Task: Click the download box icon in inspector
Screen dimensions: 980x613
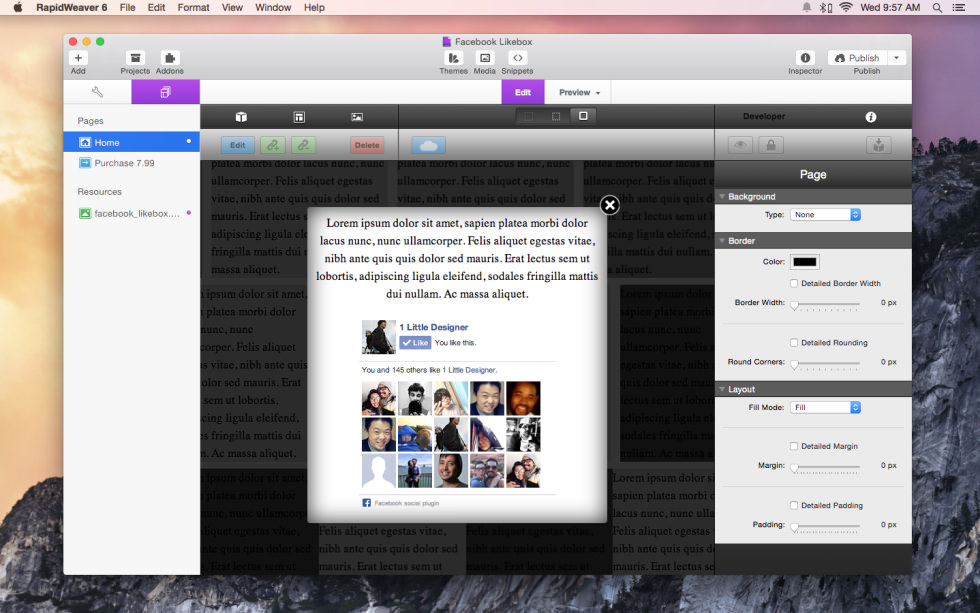Action: pyautogui.click(x=879, y=145)
